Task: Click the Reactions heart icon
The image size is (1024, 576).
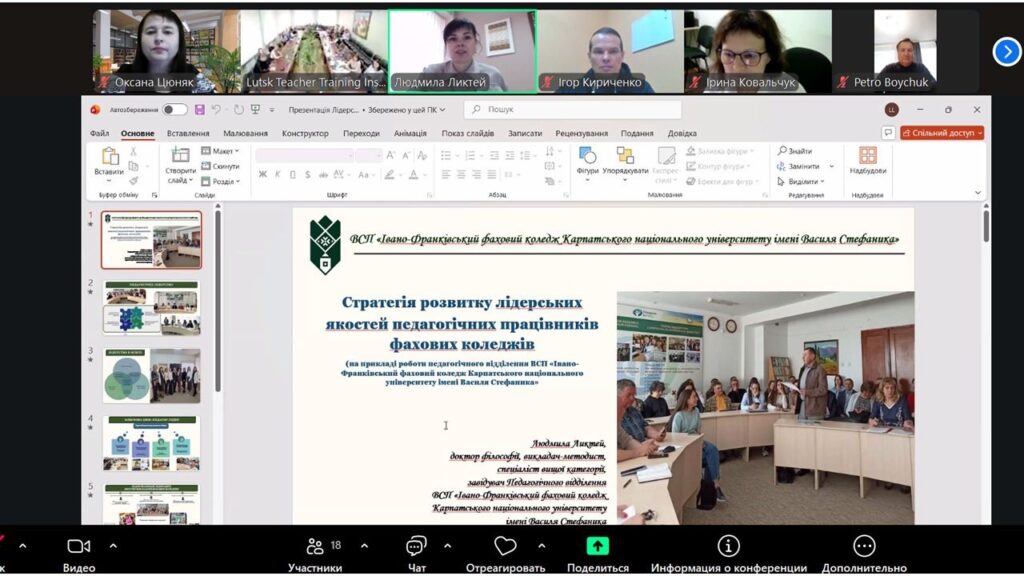Action: click(x=505, y=546)
